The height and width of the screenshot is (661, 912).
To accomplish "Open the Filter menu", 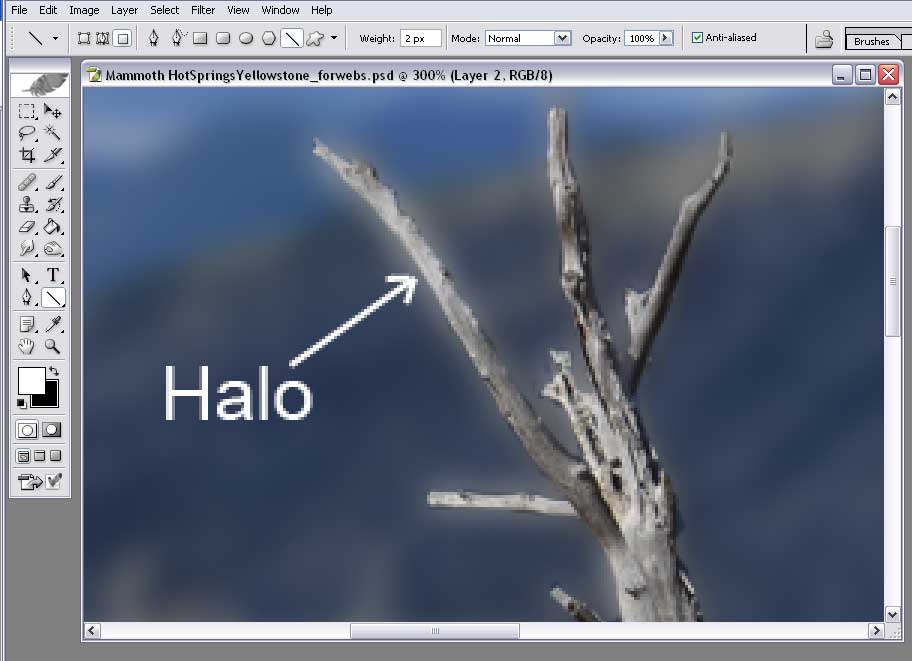I will 203,10.
